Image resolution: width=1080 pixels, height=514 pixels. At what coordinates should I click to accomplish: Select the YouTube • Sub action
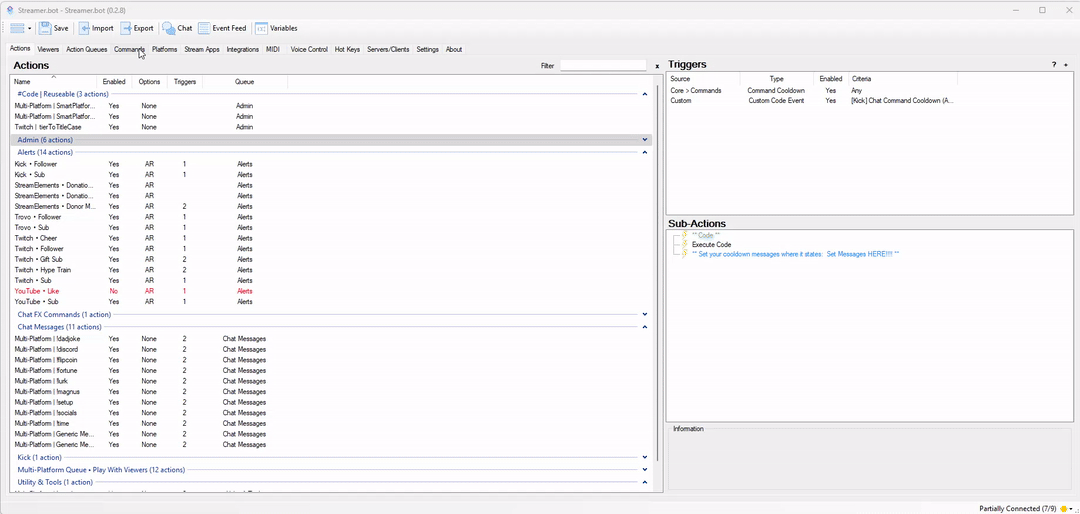(37, 302)
